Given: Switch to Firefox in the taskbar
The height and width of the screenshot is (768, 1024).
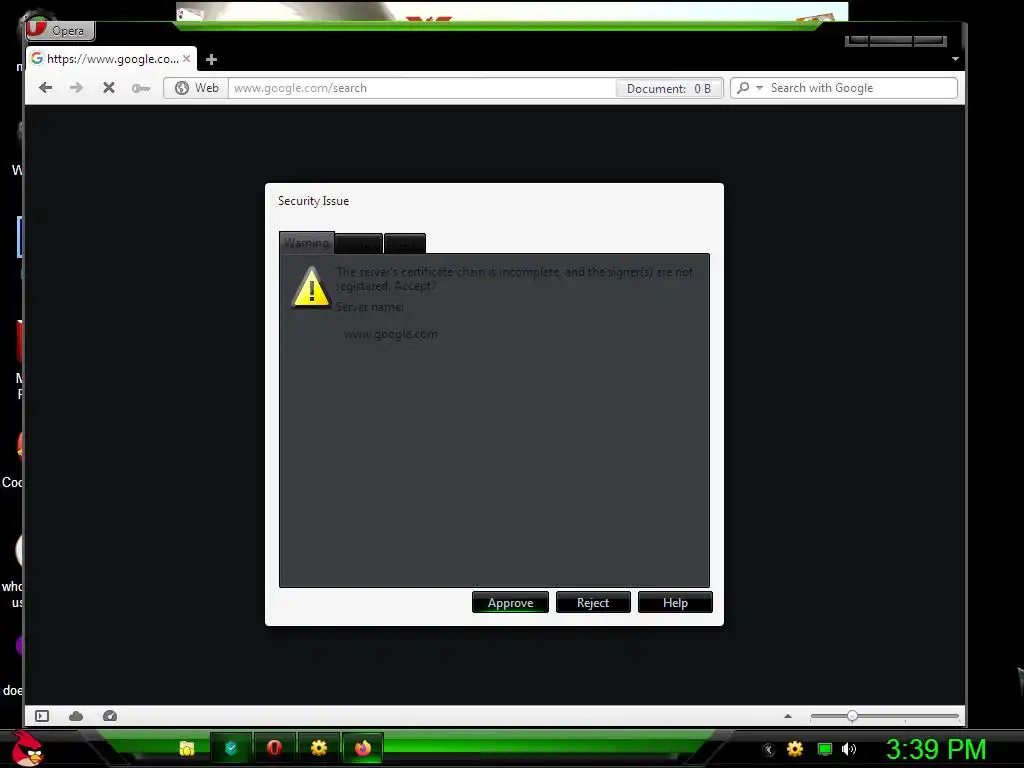Looking at the screenshot, I should point(362,748).
